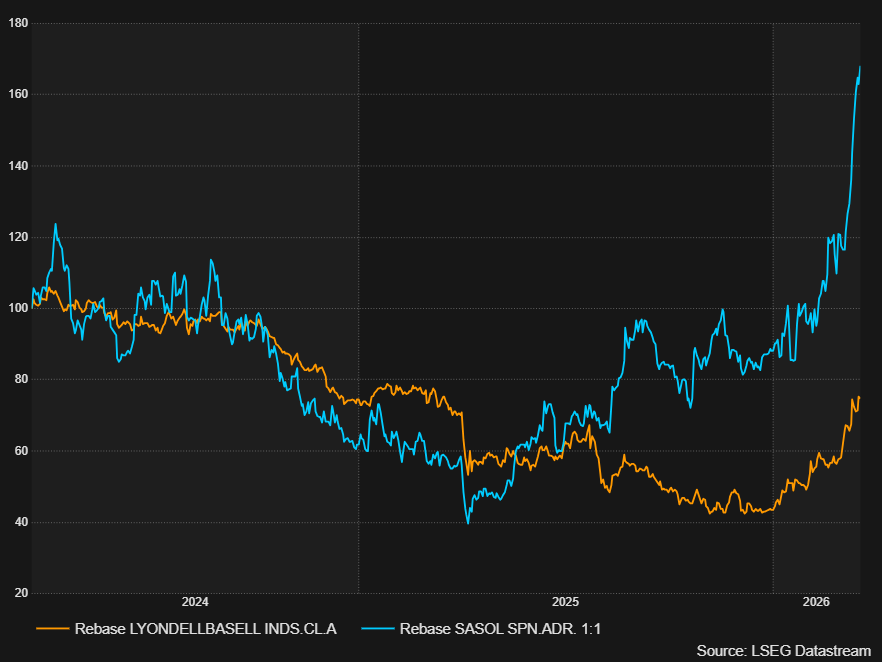882x662 pixels.
Task: Click the 2026 x-axis label
Action: [x=816, y=602]
